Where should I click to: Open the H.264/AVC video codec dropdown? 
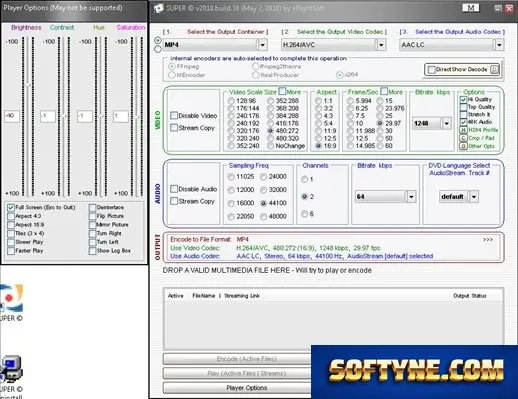click(x=381, y=45)
